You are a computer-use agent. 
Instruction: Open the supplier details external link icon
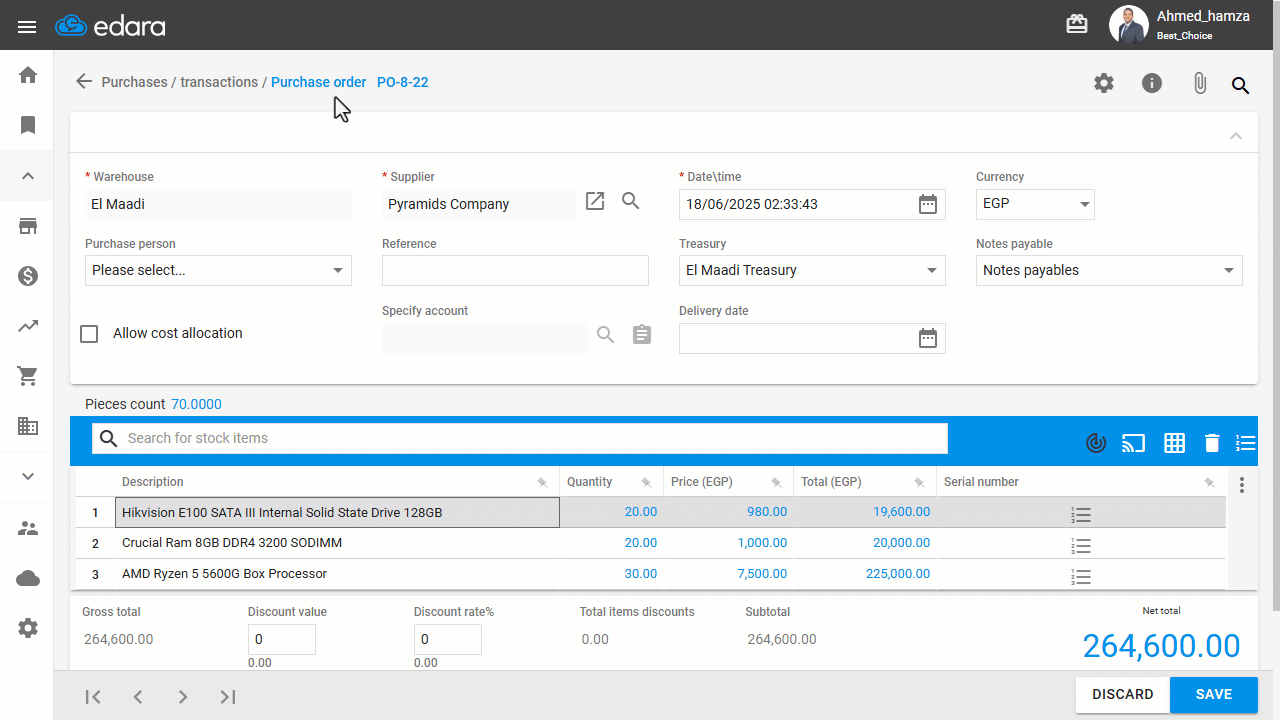coord(595,201)
